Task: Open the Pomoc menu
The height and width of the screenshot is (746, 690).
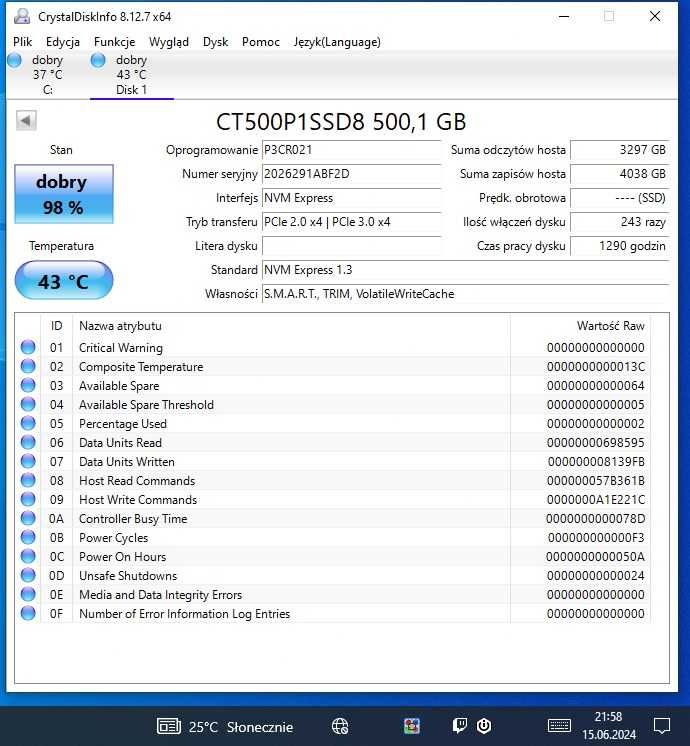Action: pos(261,42)
